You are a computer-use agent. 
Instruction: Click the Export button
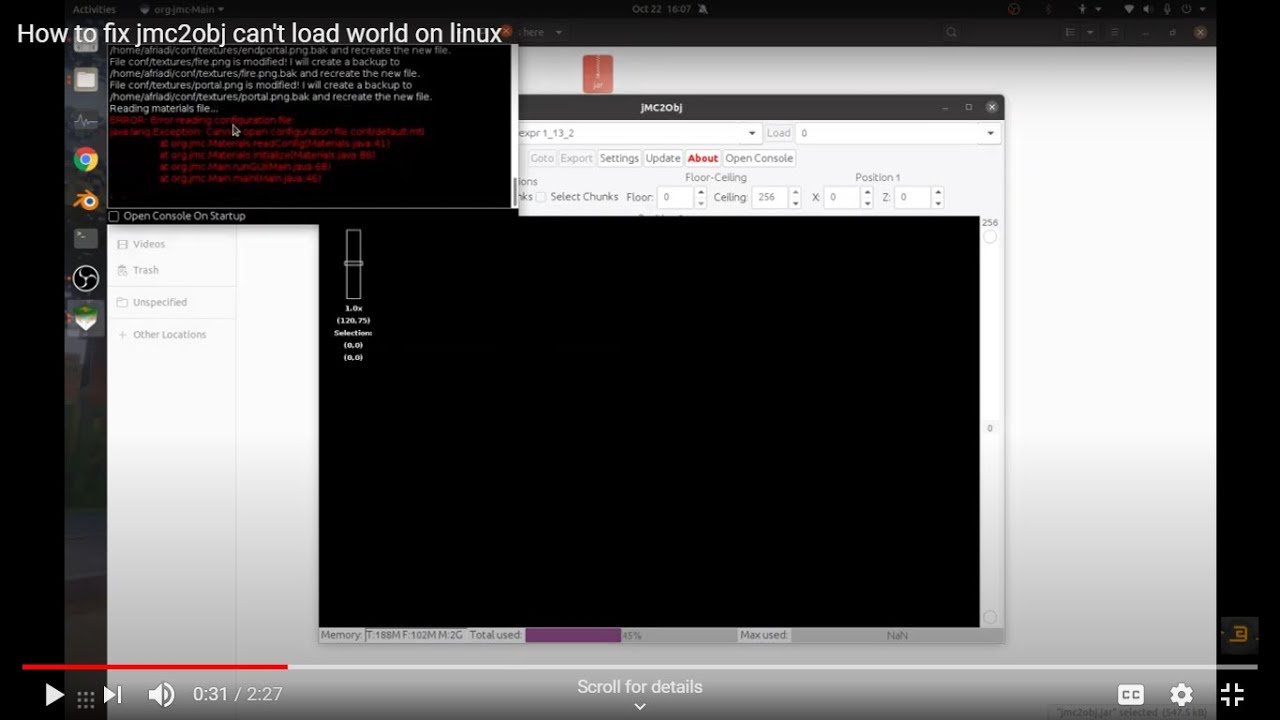(576, 158)
